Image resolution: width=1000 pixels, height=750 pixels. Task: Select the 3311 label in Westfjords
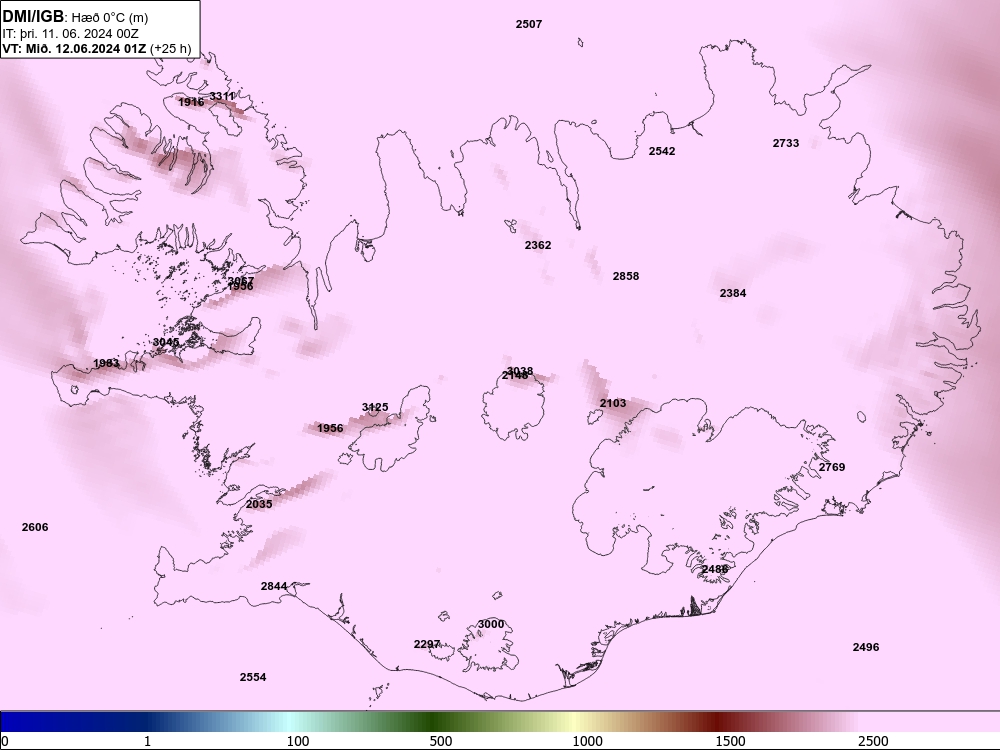pos(222,96)
